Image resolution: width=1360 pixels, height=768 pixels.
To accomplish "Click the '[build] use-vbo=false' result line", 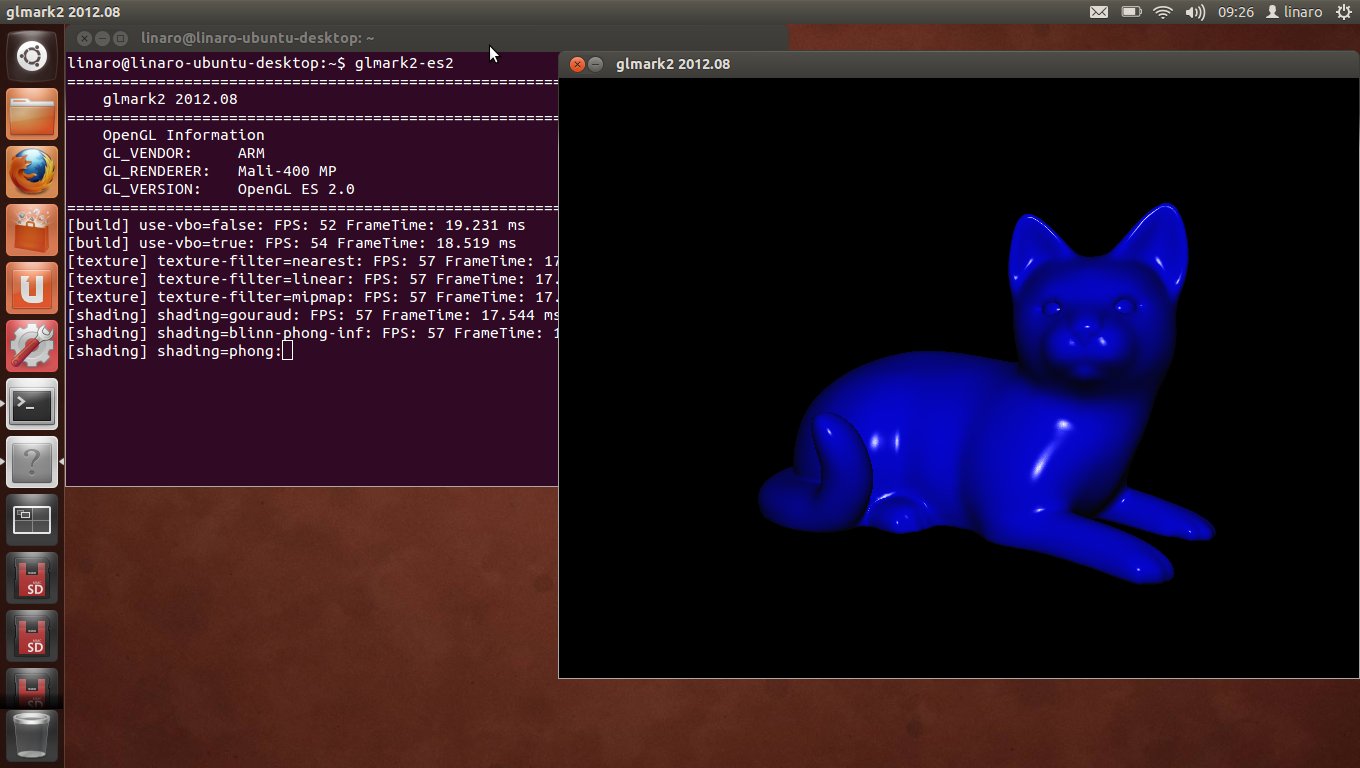I will [x=296, y=225].
